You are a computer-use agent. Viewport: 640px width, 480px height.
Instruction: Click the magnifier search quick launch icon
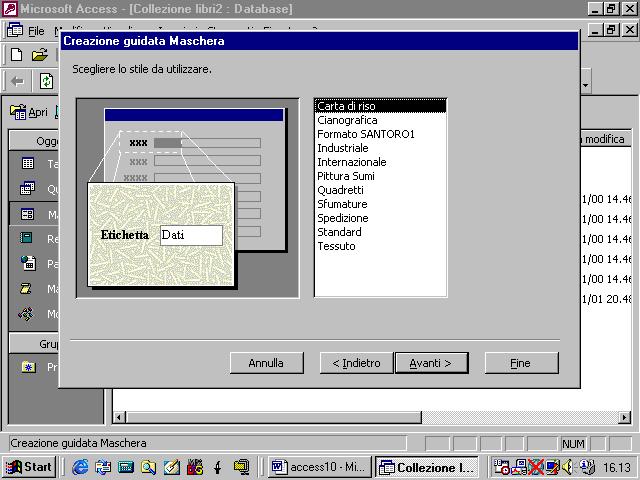pyautogui.click(x=149, y=467)
